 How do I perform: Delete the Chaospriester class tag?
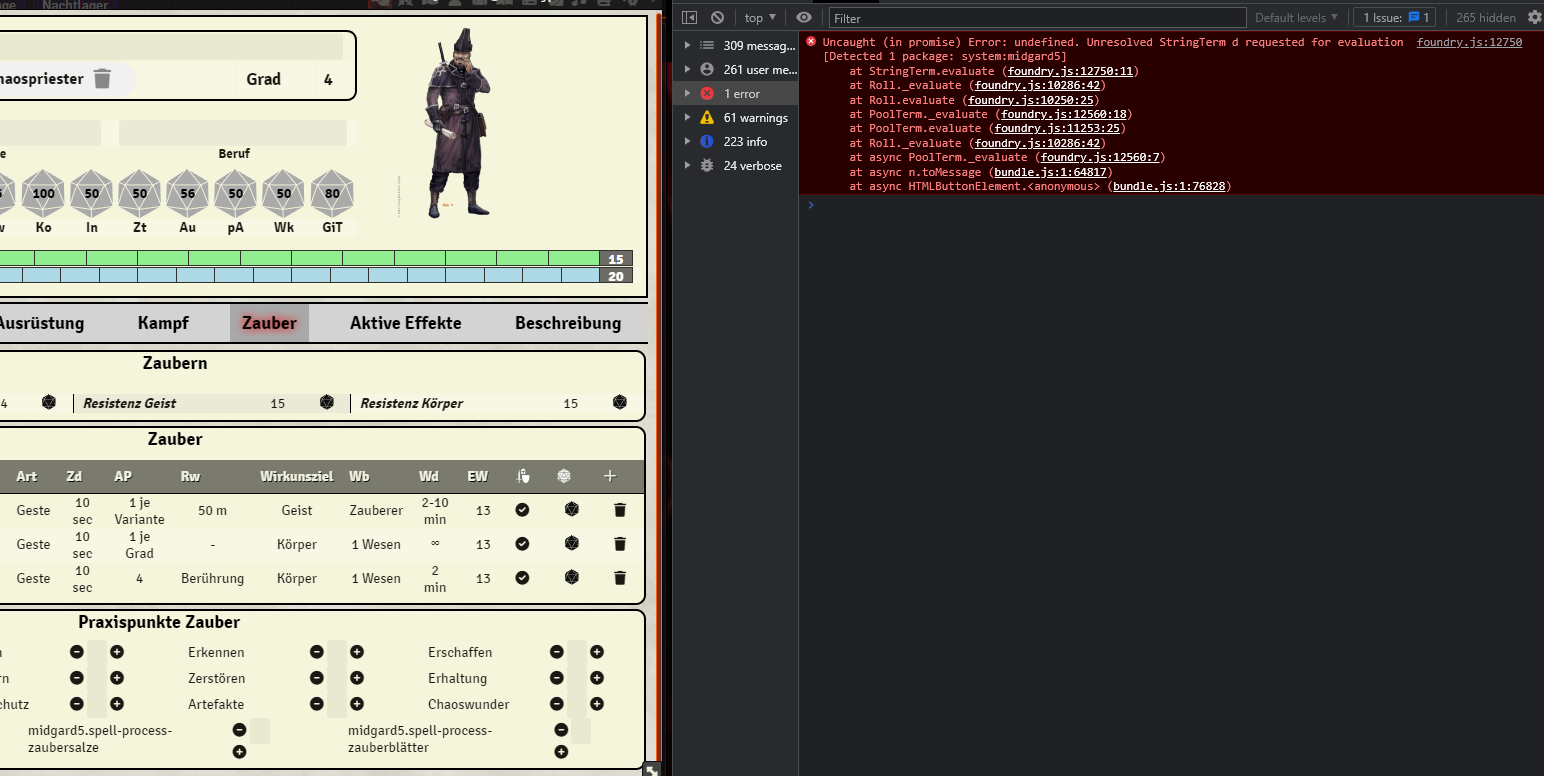point(102,79)
